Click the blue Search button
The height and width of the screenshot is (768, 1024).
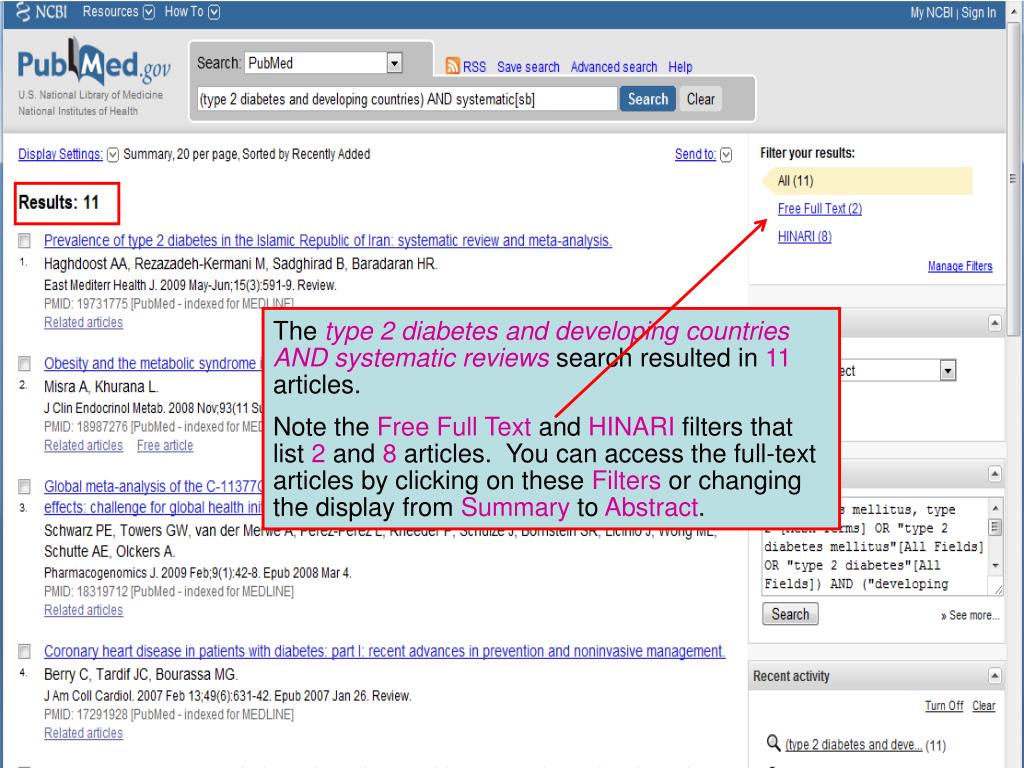[647, 99]
